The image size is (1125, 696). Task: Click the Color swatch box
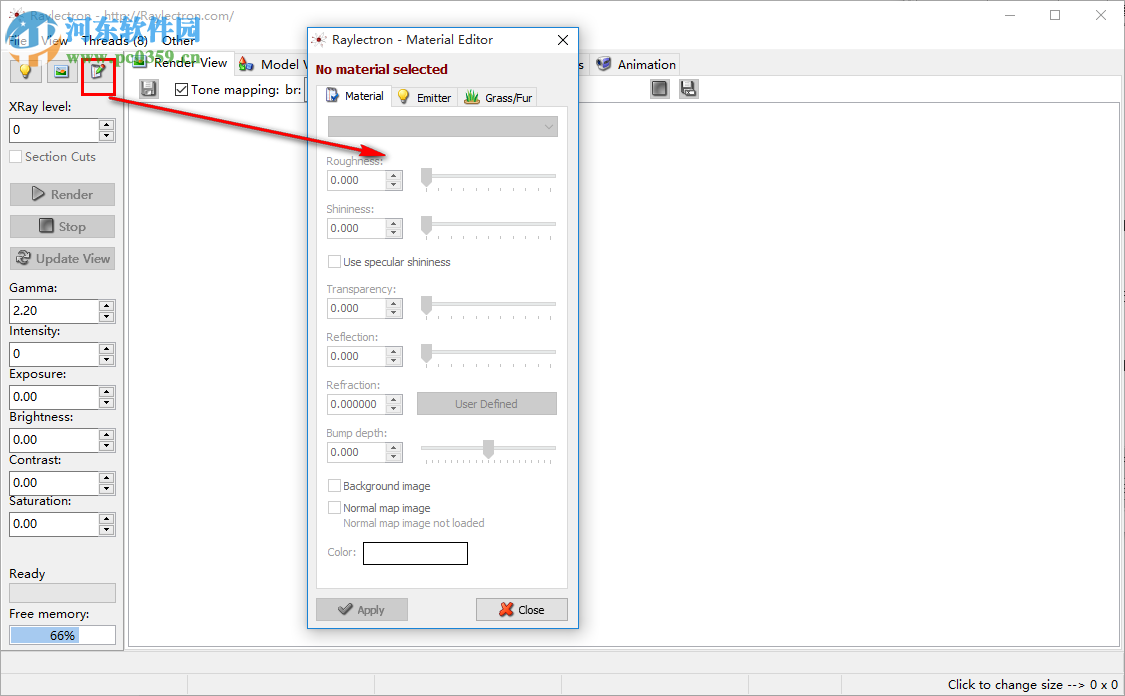(415, 553)
